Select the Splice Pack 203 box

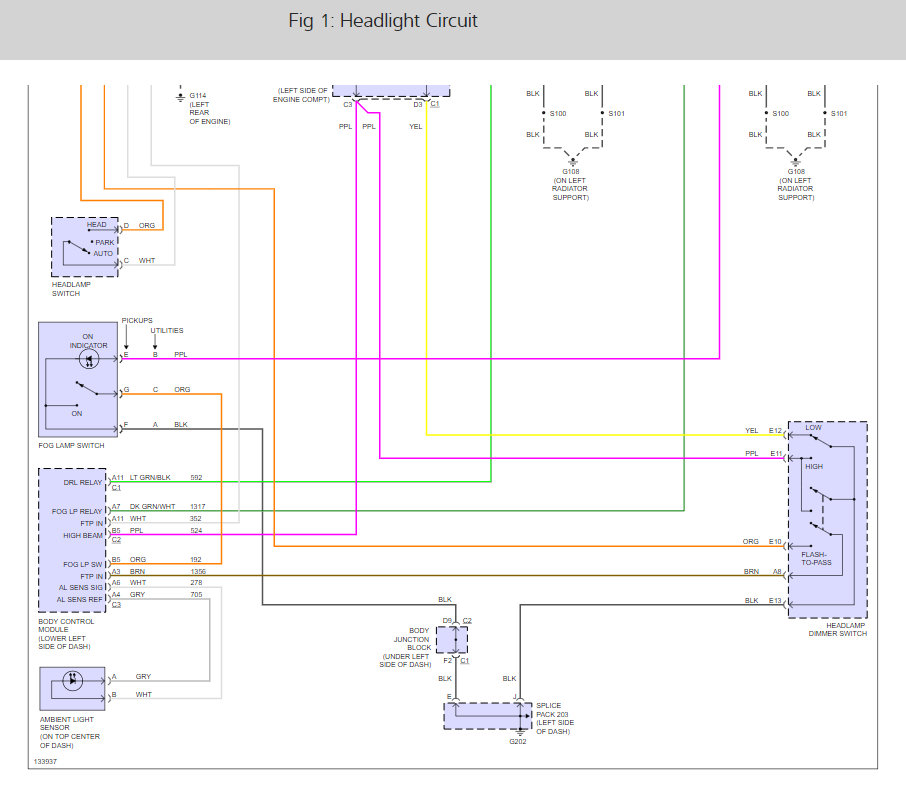[x=488, y=716]
